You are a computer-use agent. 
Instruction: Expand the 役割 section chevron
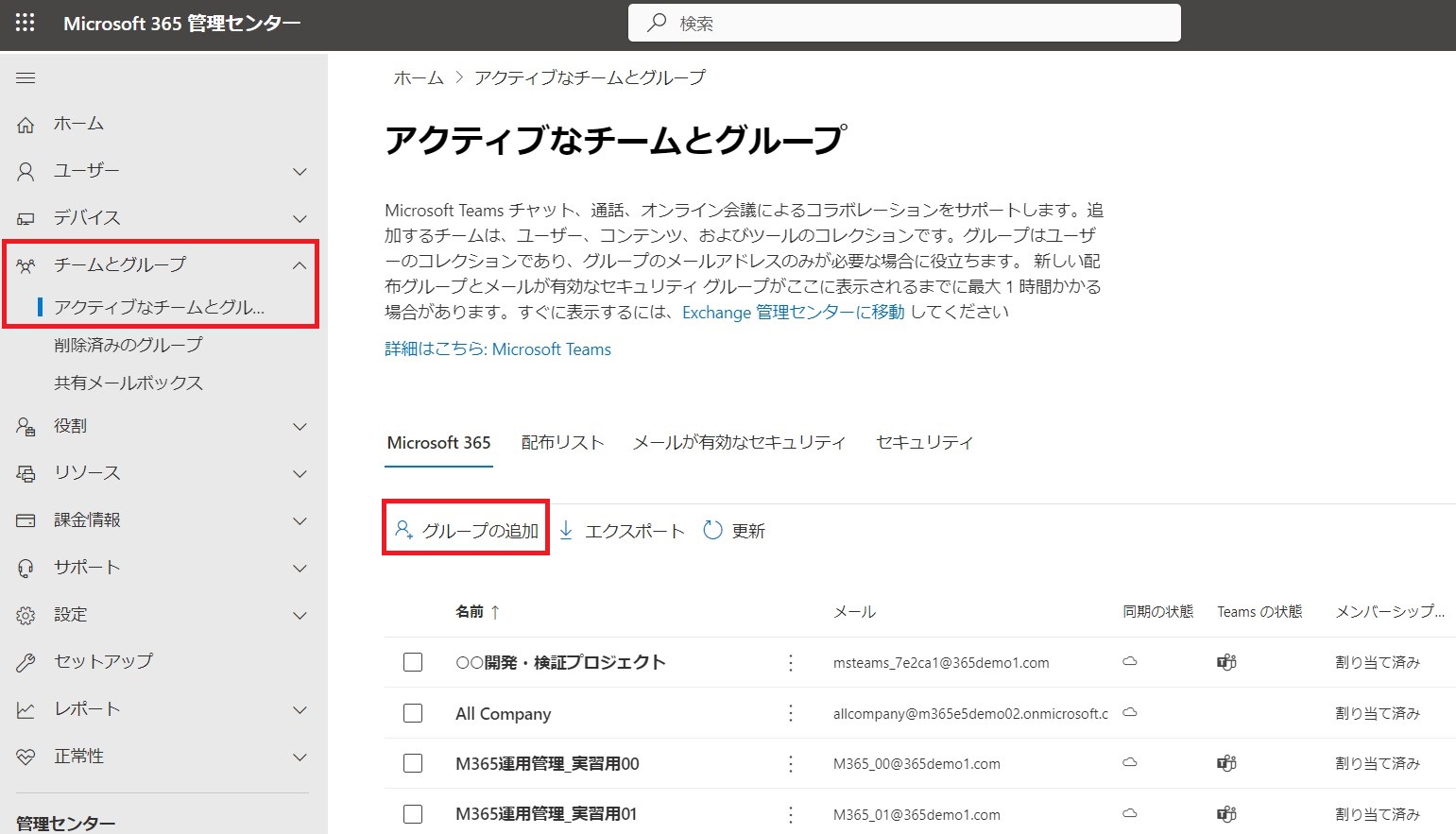pyautogui.click(x=300, y=426)
